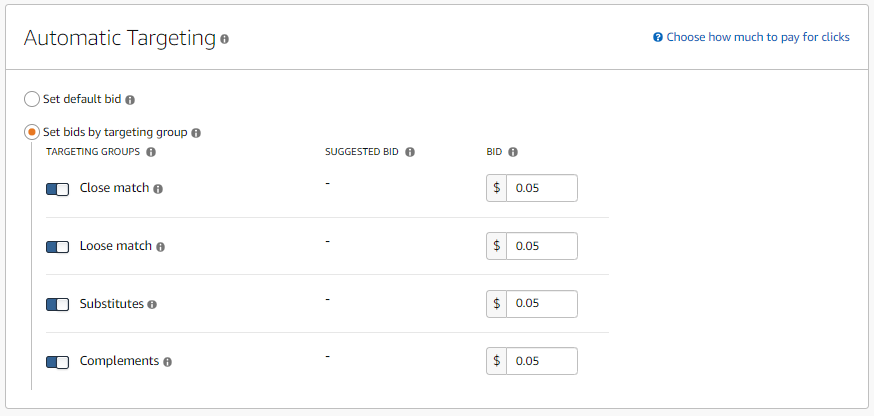The image size is (874, 416).
Task: Click info icon beside Close match
Action: [158, 189]
